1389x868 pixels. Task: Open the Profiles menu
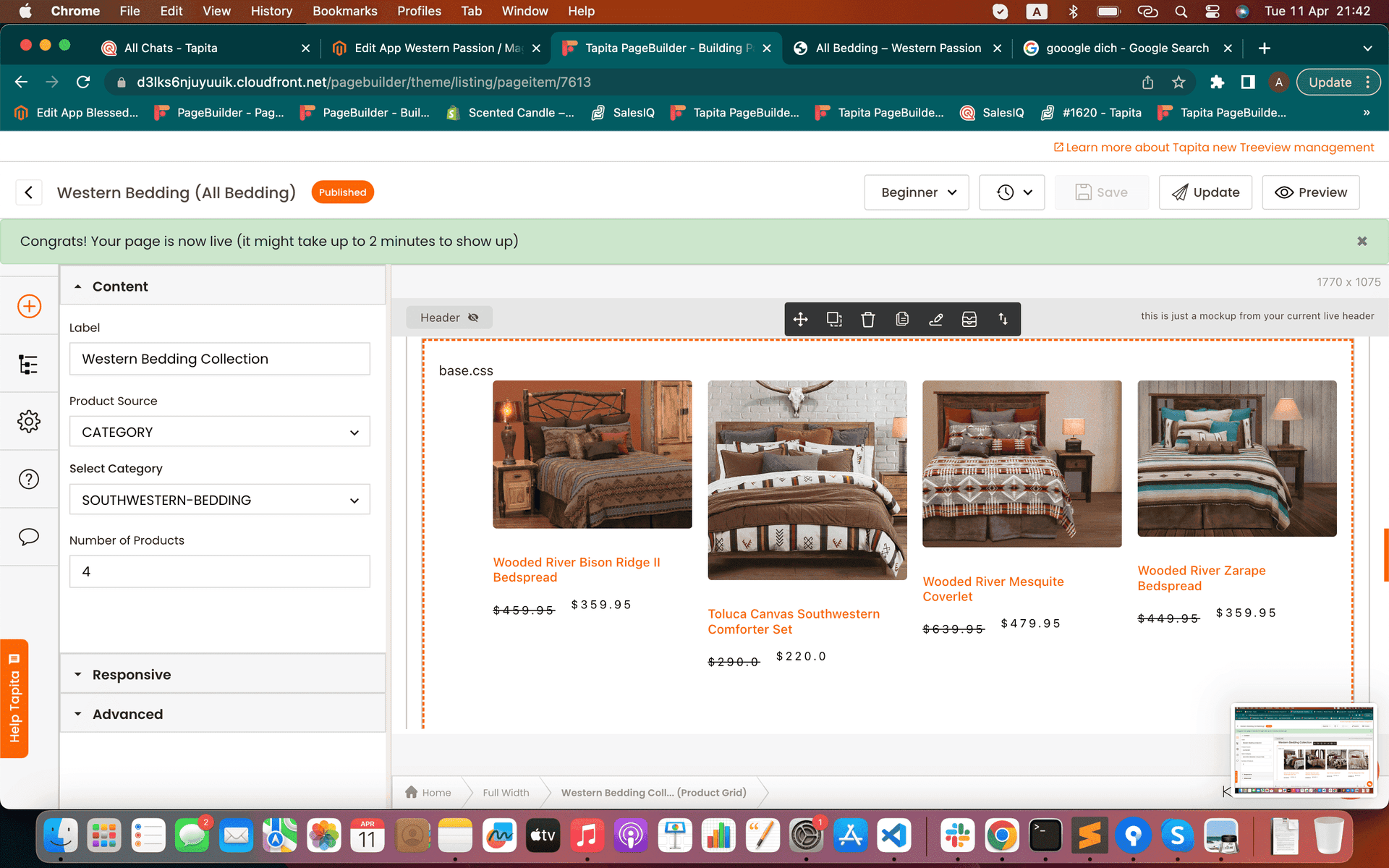click(419, 11)
